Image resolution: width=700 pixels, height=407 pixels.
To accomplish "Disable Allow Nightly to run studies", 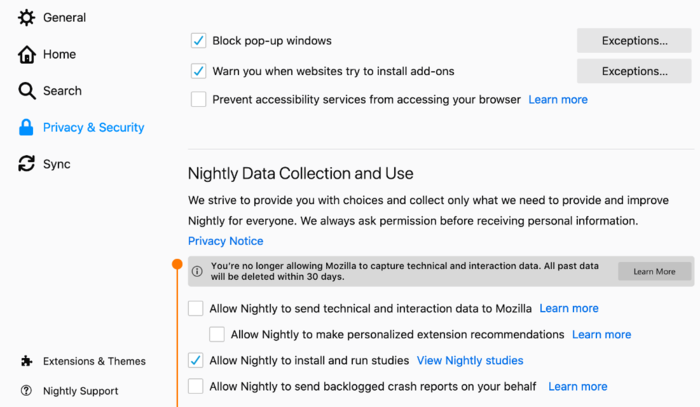I will tap(196, 360).
